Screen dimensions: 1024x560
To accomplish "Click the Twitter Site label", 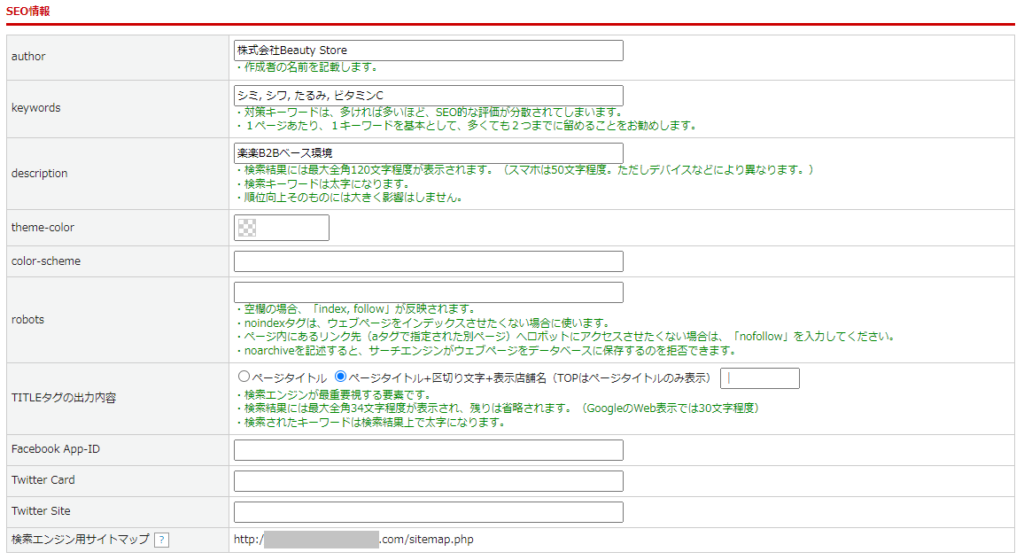I will (x=40, y=511).
